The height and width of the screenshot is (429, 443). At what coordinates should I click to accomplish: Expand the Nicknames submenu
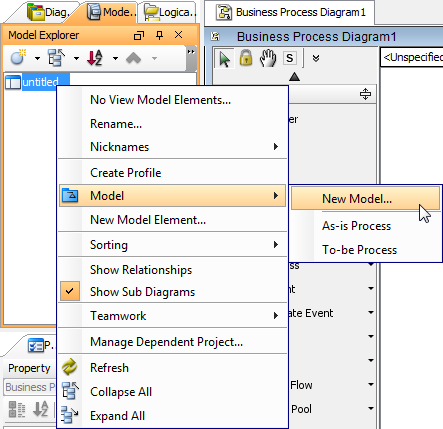(x=173, y=147)
